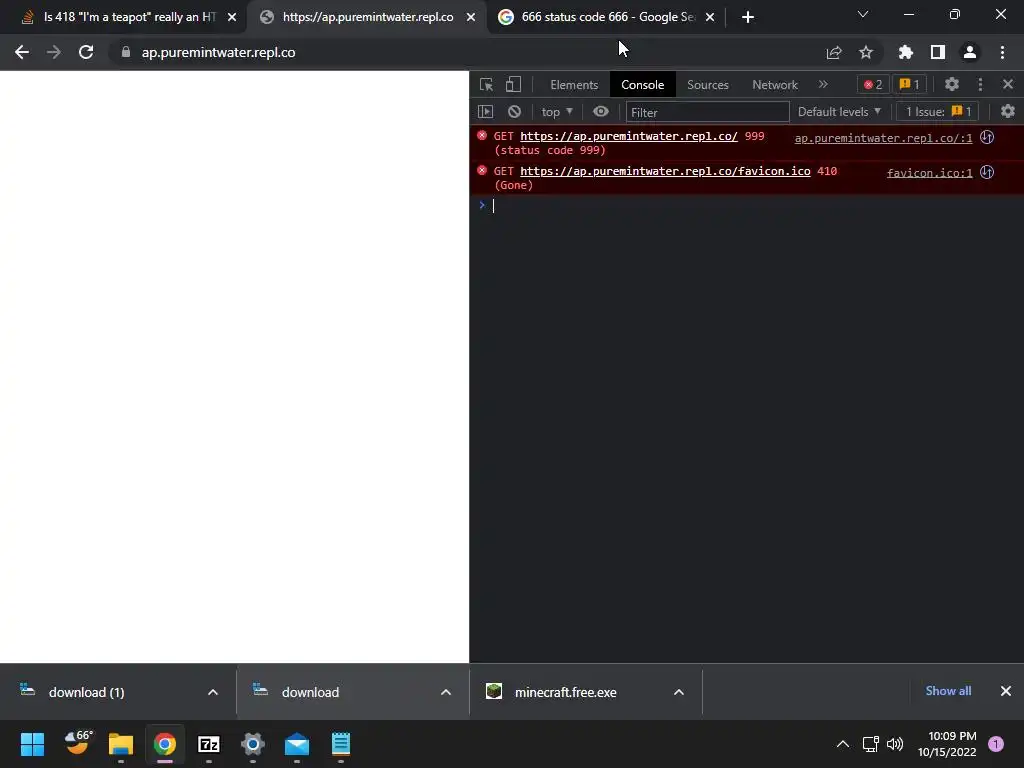
Task: Click the 1 Issue button
Action: [938, 112]
